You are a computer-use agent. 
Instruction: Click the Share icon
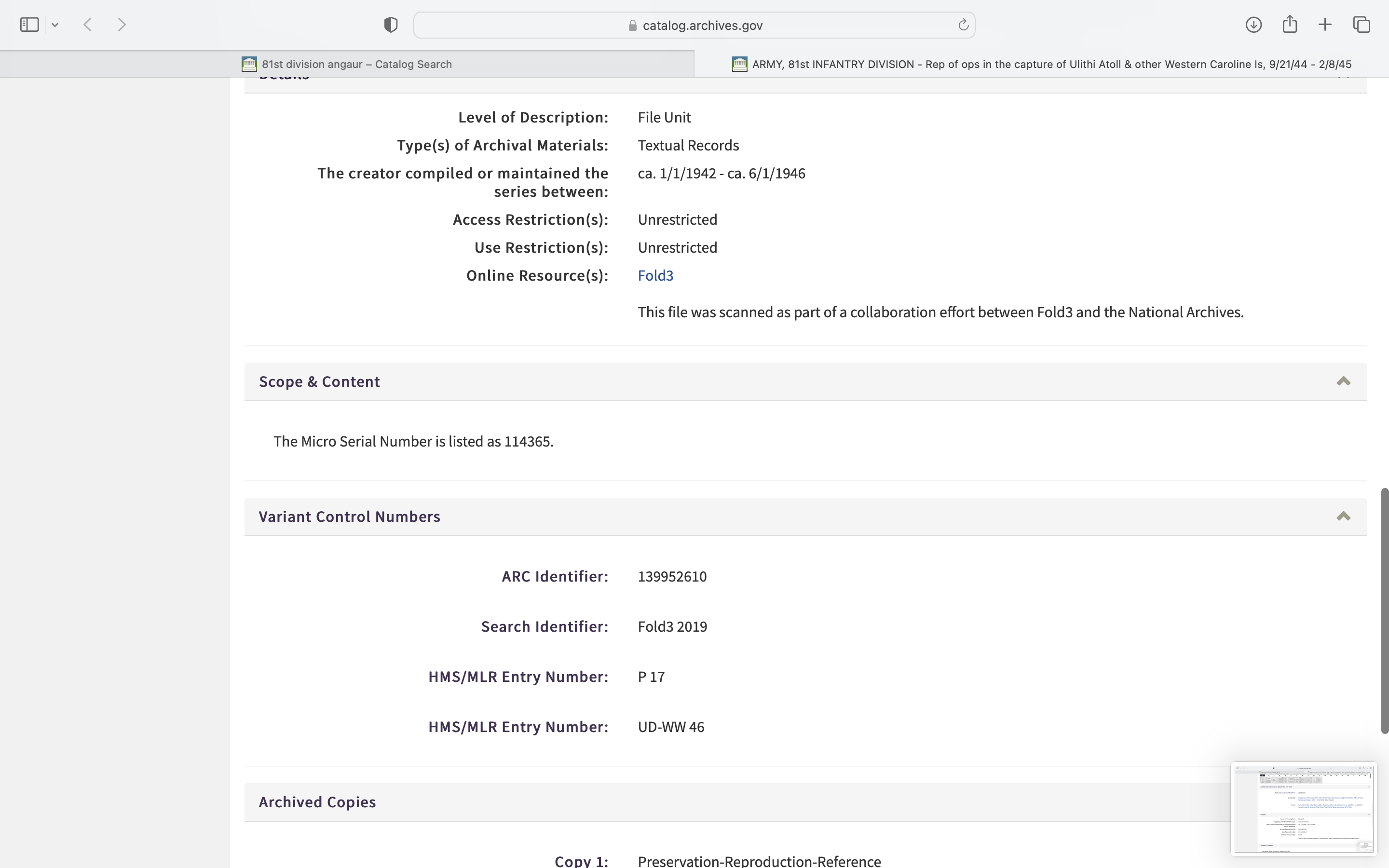click(x=1290, y=24)
